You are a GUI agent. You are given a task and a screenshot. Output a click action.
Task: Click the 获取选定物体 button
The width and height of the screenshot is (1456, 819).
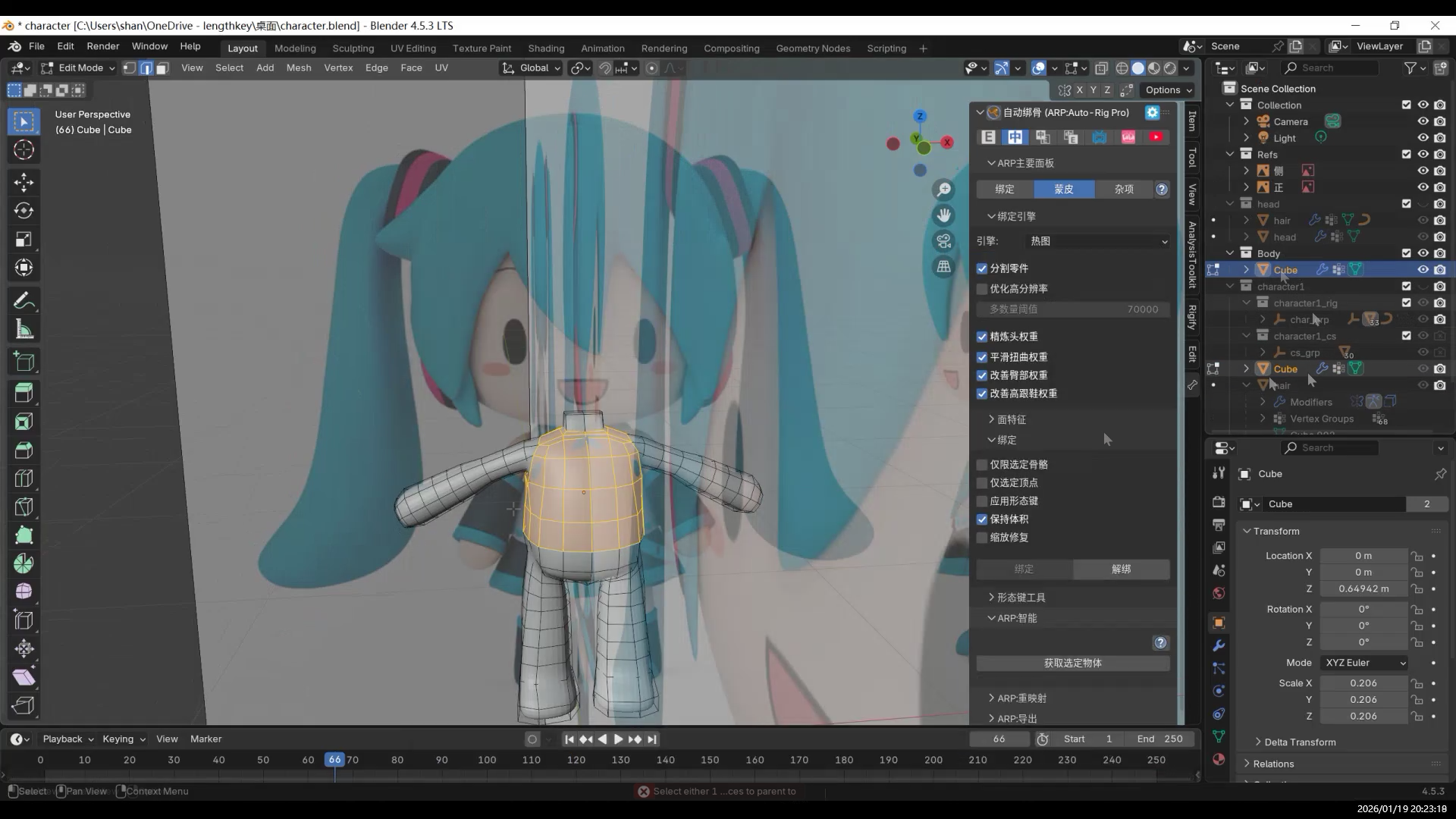coord(1072,663)
